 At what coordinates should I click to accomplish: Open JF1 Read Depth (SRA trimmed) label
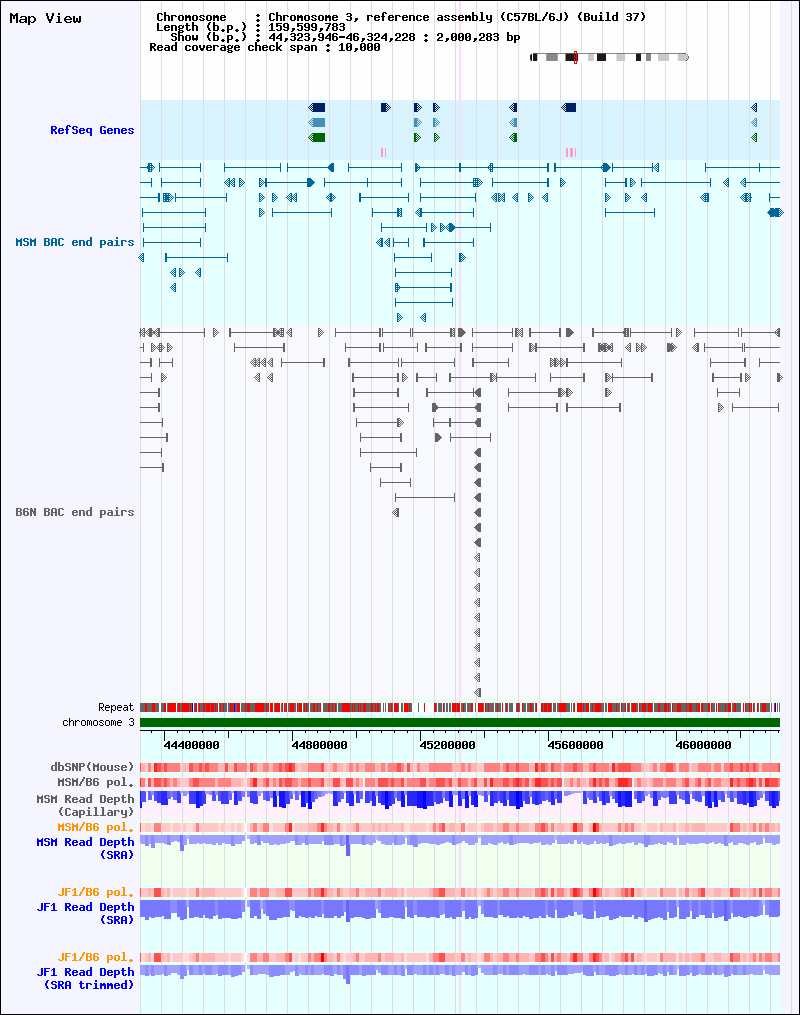(x=85, y=978)
